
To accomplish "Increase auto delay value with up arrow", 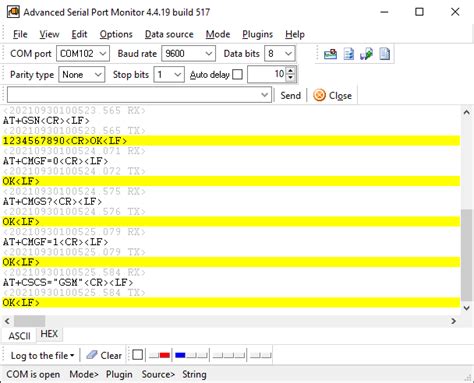I will pyautogui.click(x=291, y=71).
